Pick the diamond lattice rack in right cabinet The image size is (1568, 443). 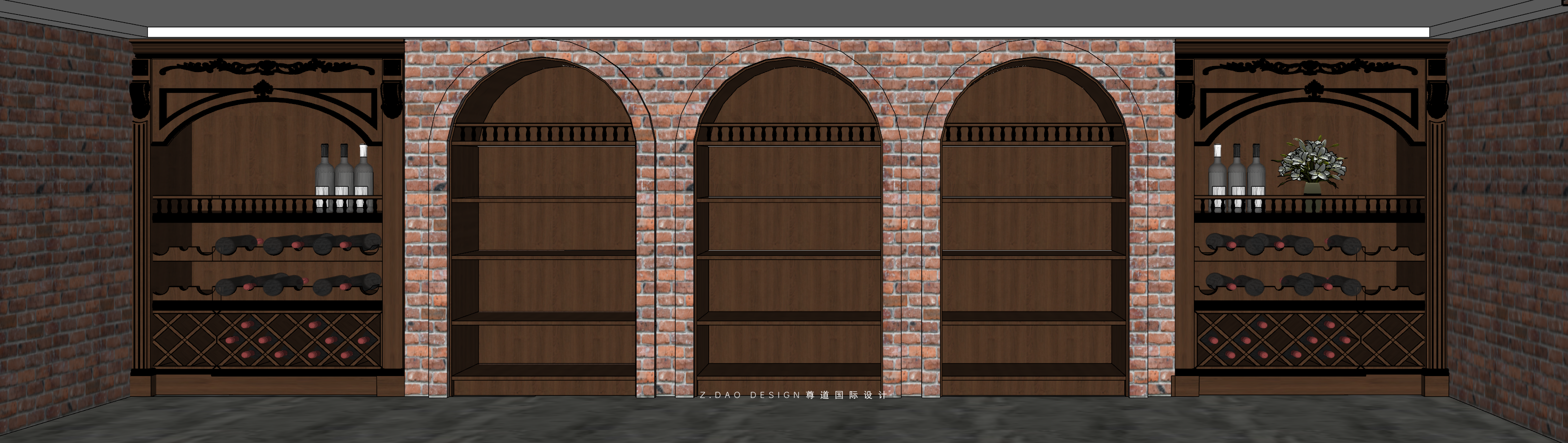click(1310, 339)
